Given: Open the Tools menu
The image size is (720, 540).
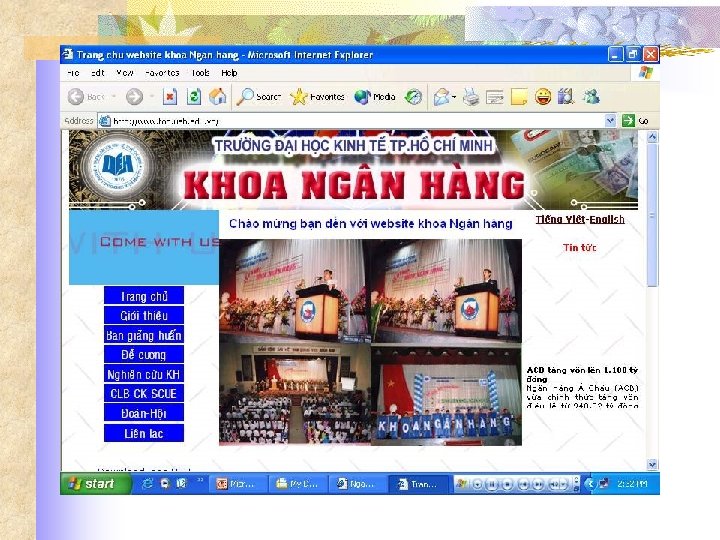Looking at the screenshot, I should (200, 73).
